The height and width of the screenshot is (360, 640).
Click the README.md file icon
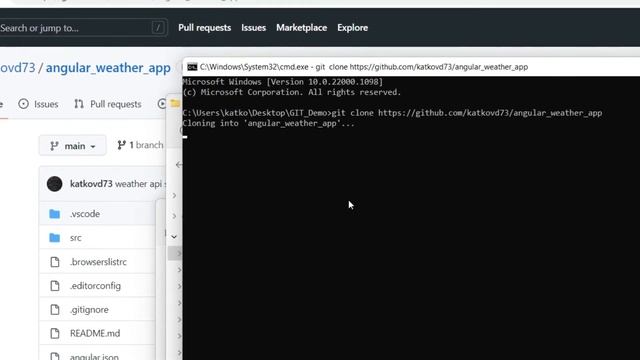(x=55, y=333)
